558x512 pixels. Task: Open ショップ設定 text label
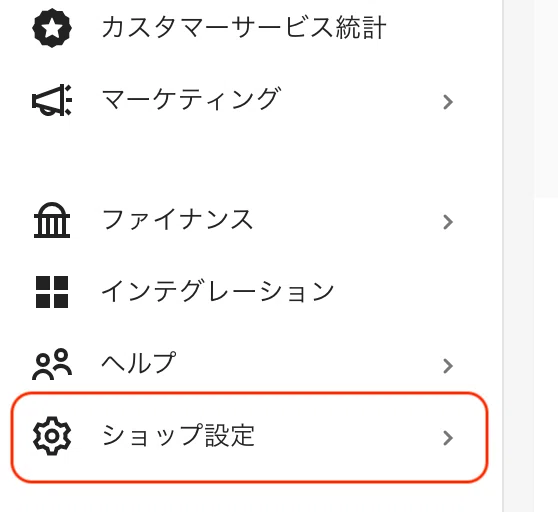(x=178, y=436)
